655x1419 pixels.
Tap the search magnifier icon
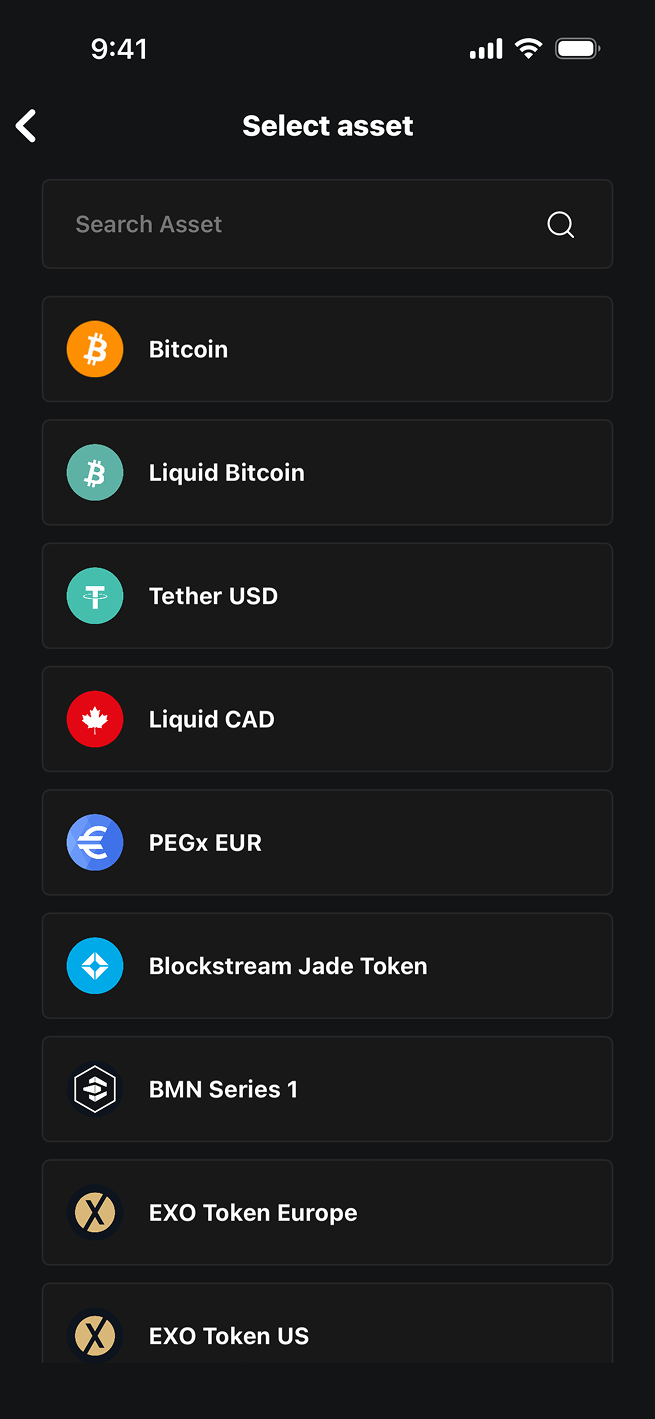[x=560, y=224]
